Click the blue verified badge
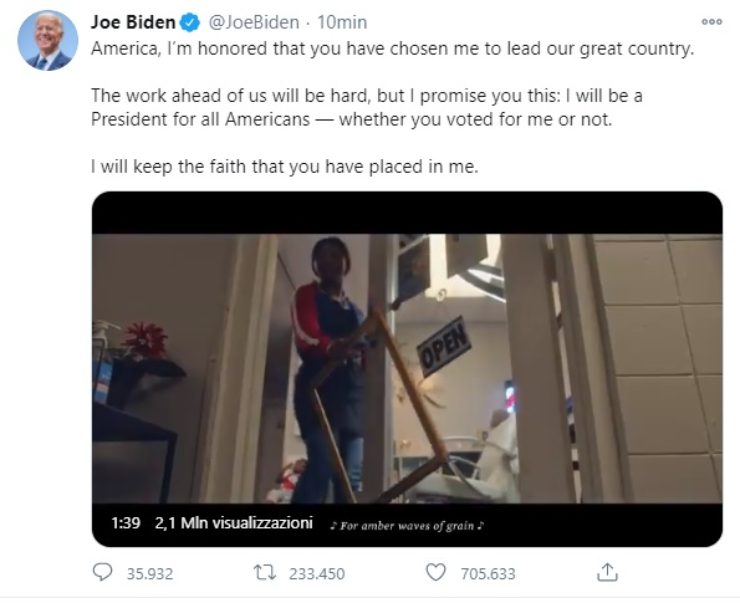This screenshot has width=740, height=603. click(188, 22)
